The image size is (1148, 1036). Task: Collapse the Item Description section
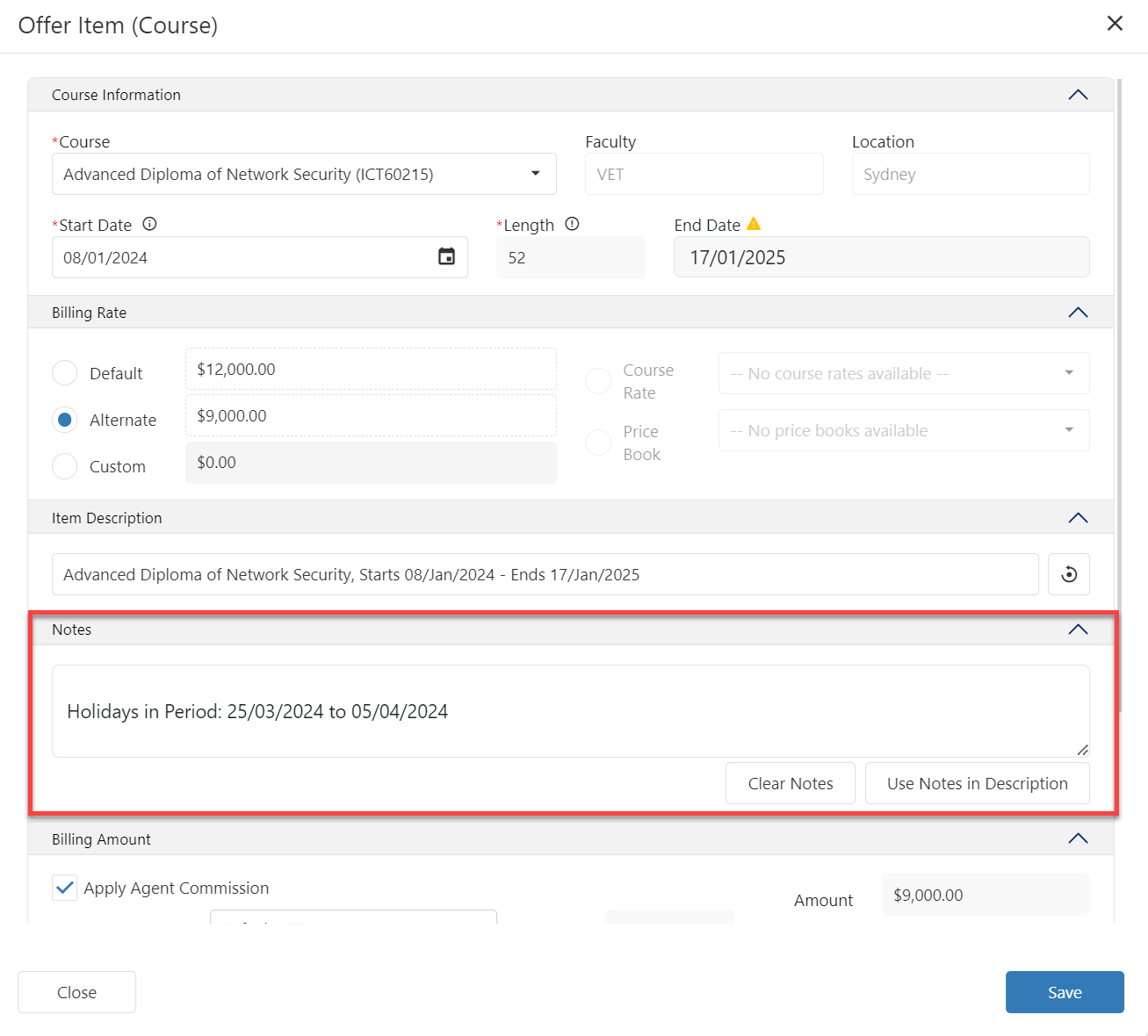1078,518
